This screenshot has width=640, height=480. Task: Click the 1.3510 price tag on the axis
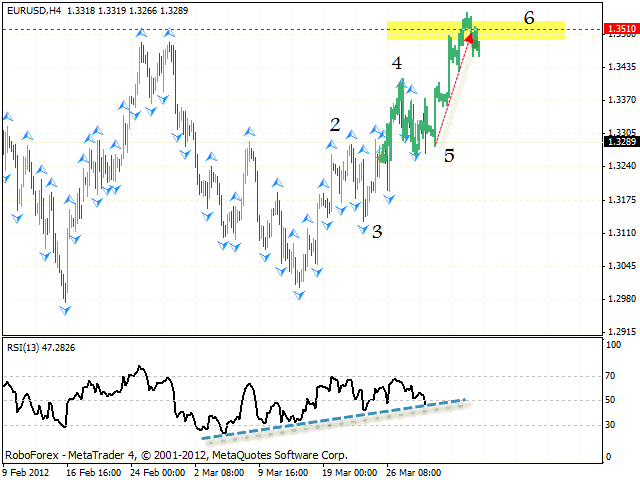click(x=618, y=31)
